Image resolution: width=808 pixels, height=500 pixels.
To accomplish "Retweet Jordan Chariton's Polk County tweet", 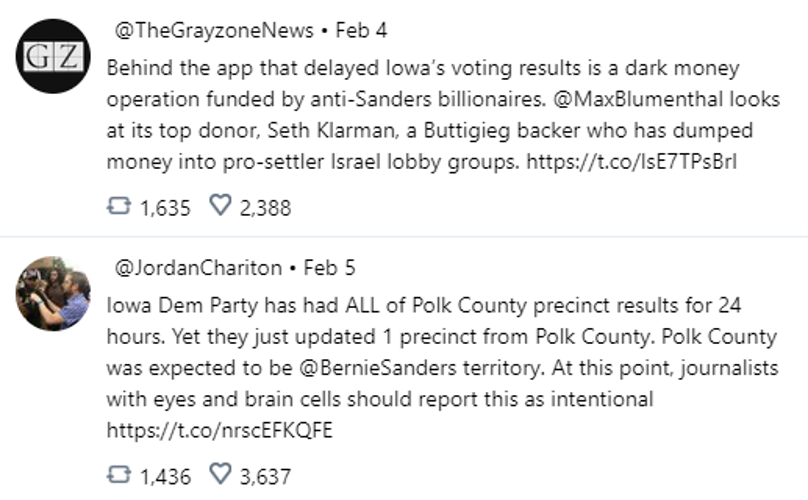I will pos(119,475).
